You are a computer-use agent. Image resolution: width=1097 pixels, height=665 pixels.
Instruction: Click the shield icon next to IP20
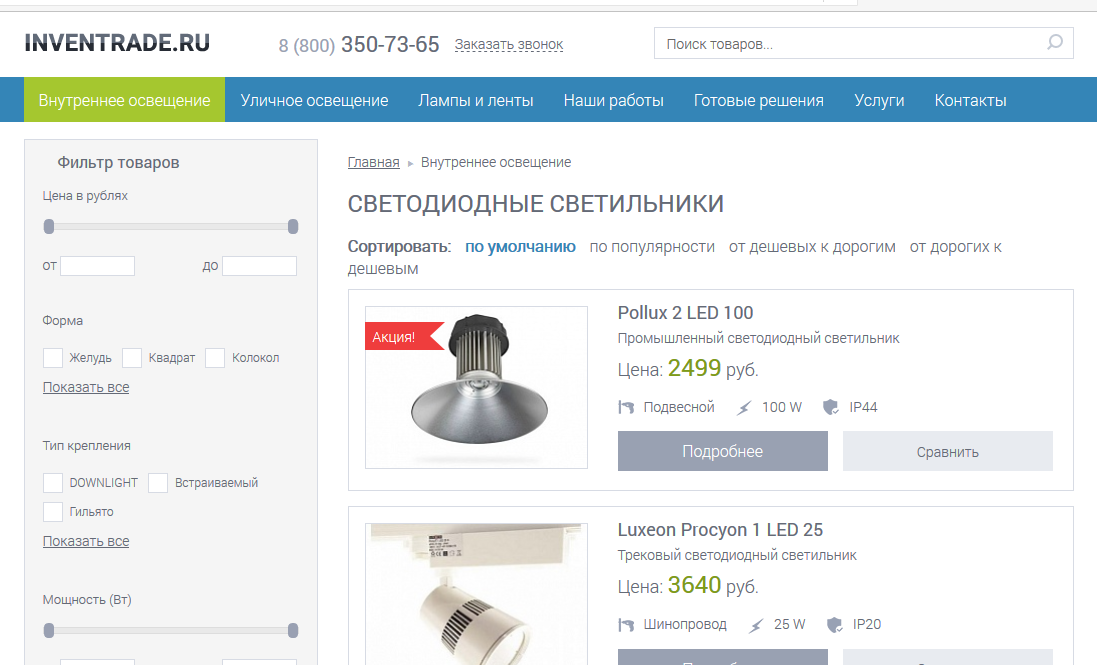[x=835, y=624]
